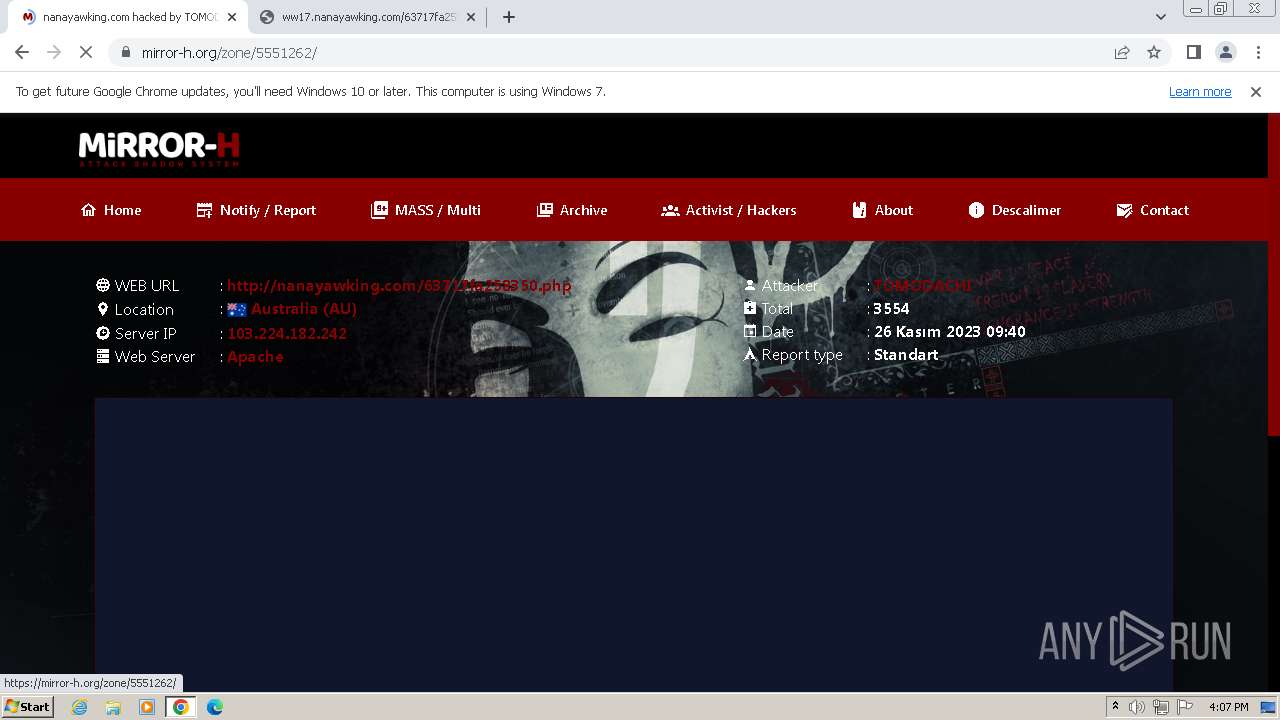
Task: Click the Activist / Hackers people icon
Action: point(670,210)
